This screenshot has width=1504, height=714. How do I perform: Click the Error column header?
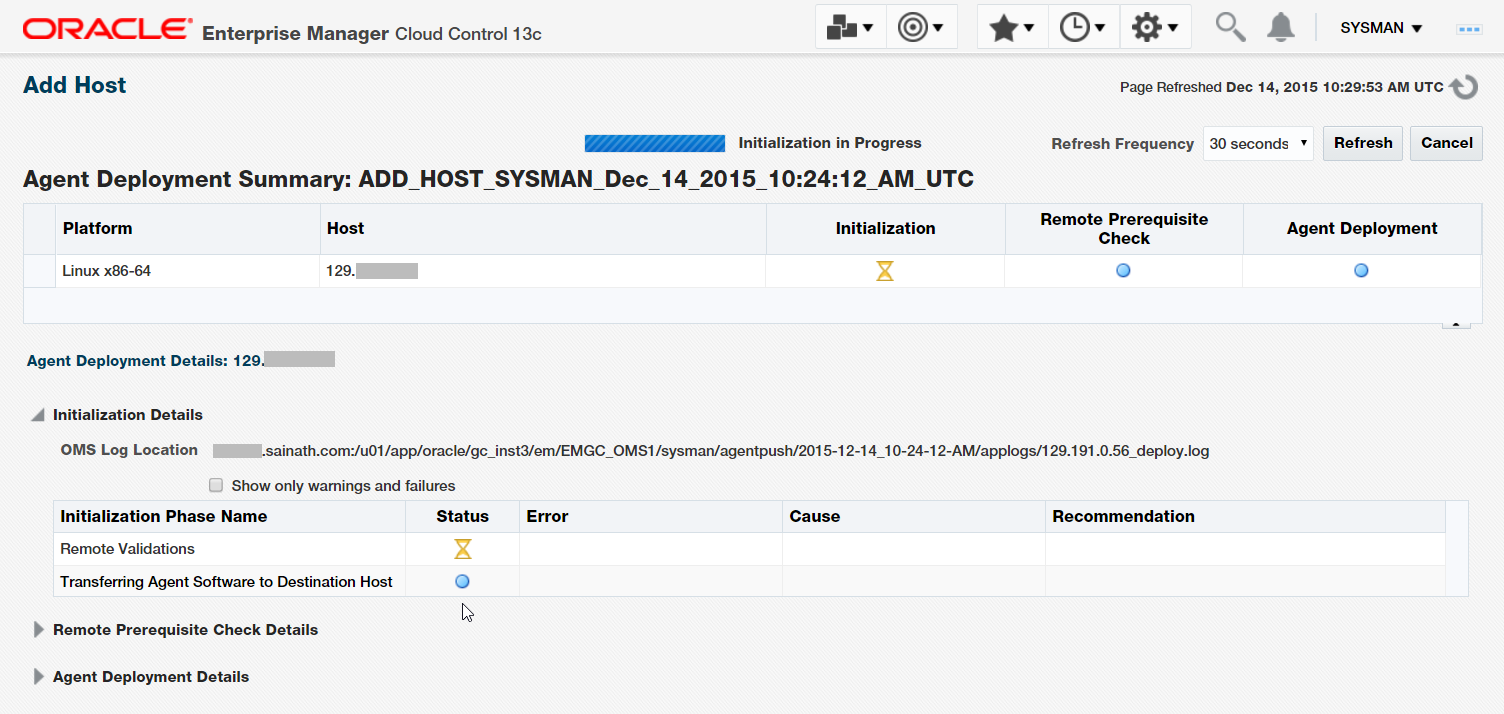tap(651, 517)
